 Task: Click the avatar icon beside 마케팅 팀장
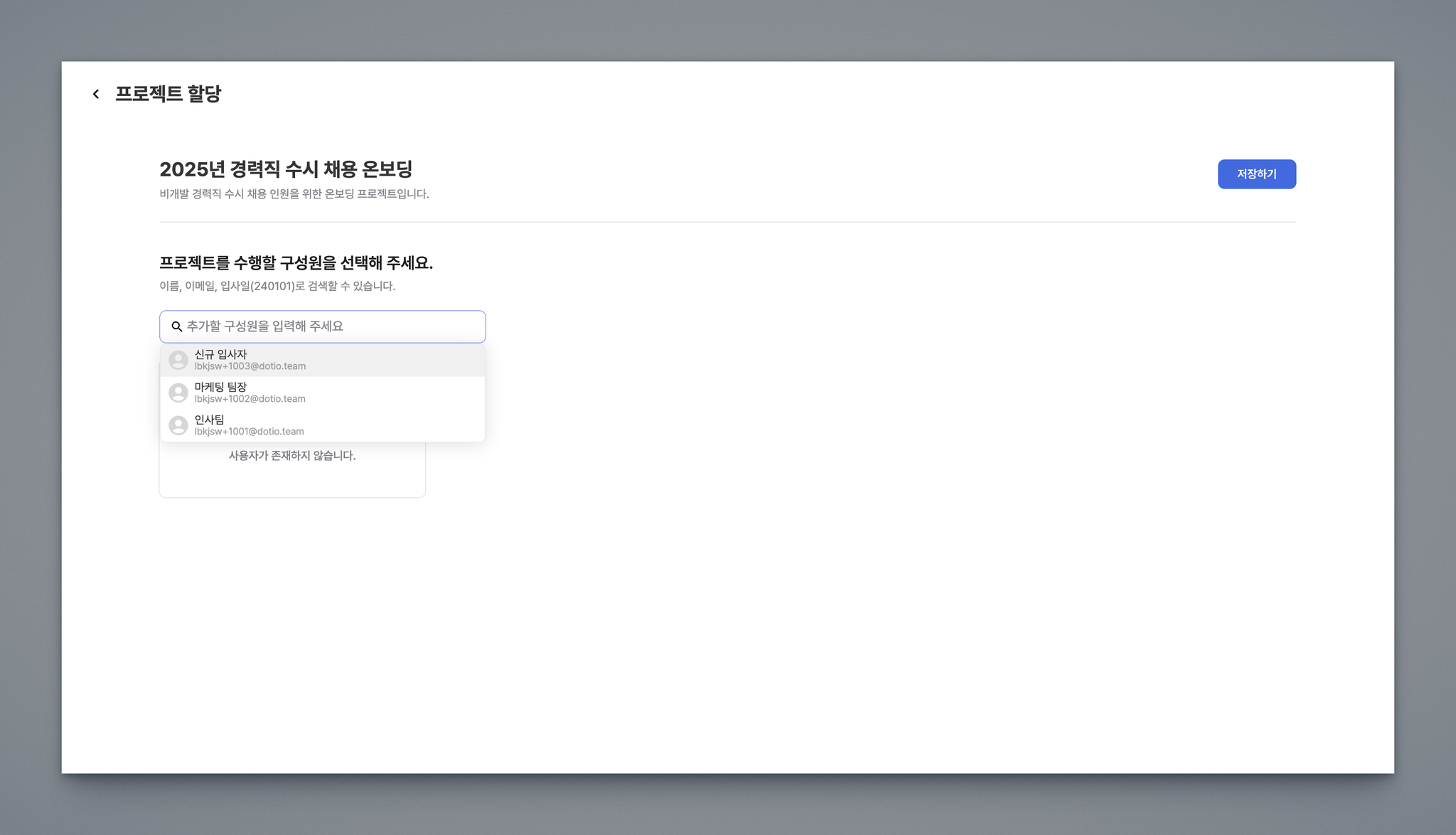pos(178,393)
